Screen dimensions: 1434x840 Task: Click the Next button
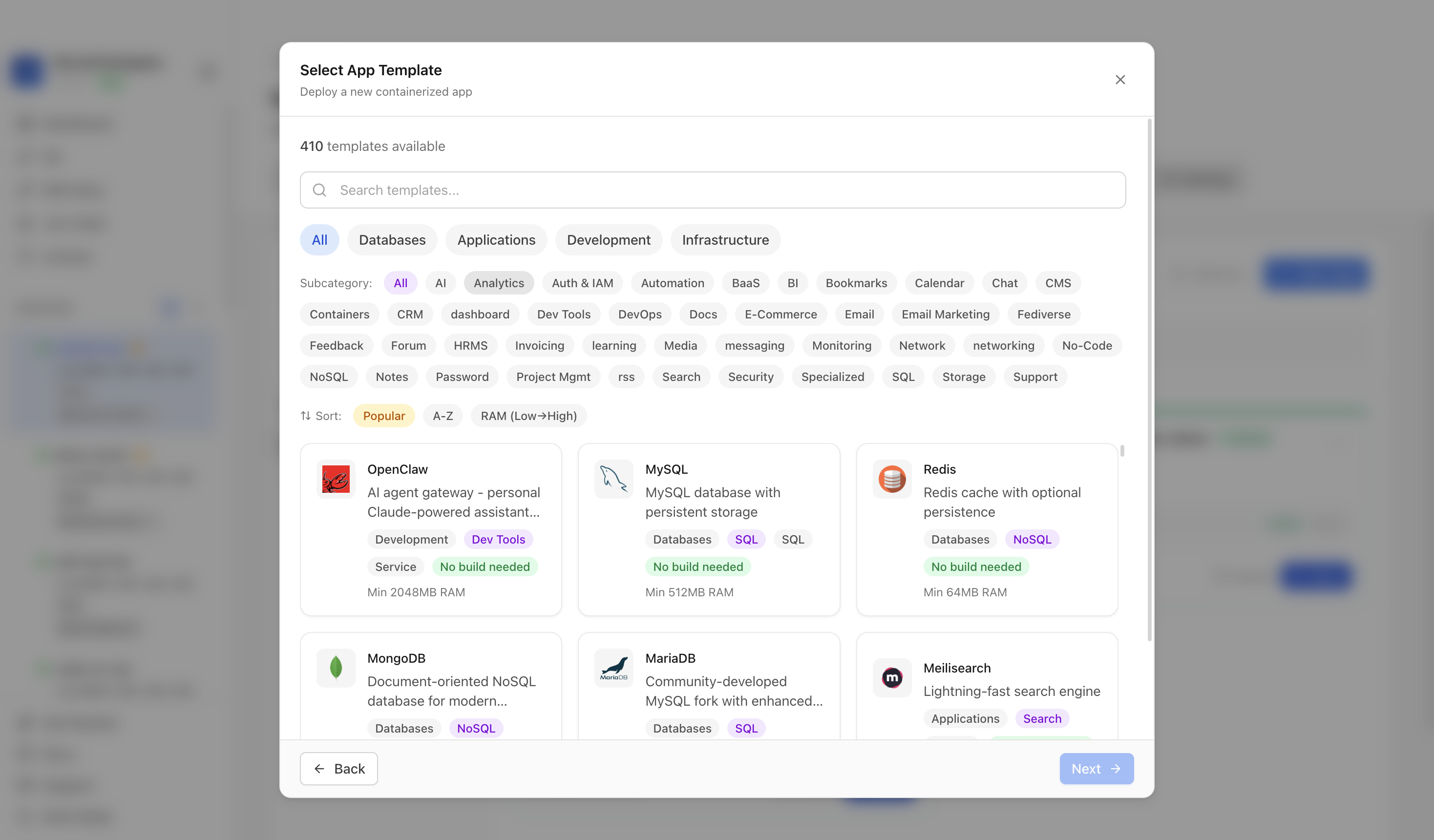click(1096, 769)
